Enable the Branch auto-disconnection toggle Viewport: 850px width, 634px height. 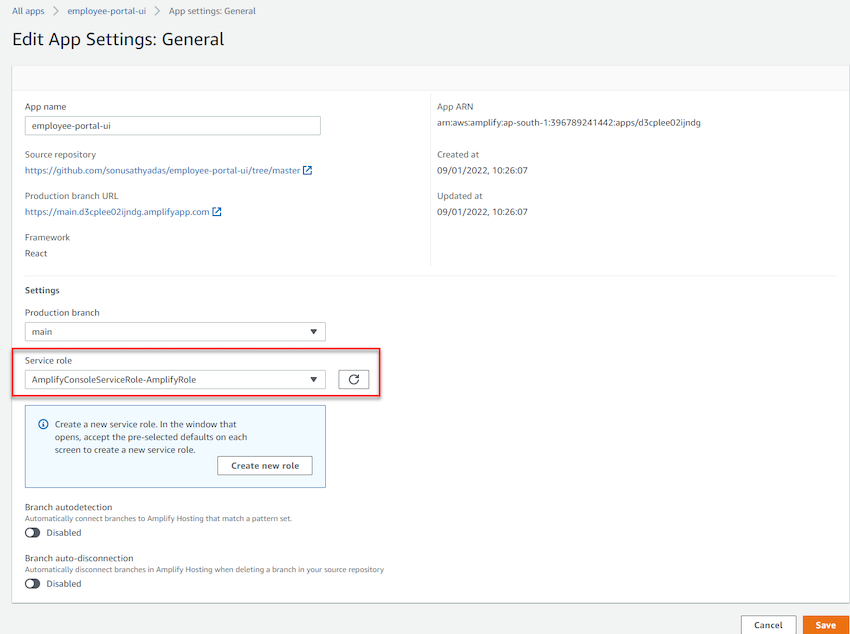pos(33,584)
